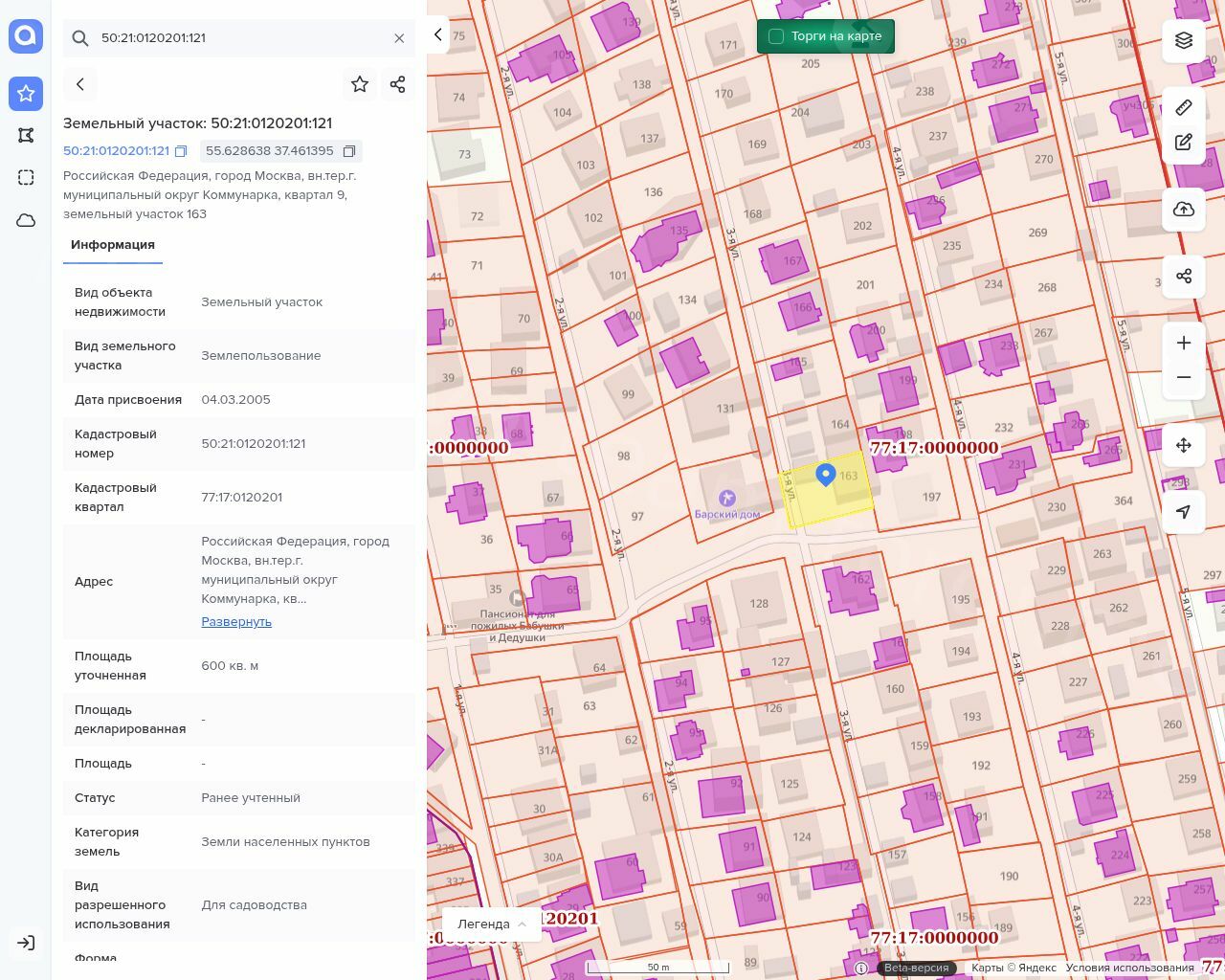The width and height of the screenshot is (1225, 980).
Task: Open Условия использования link
Action: coord(1129,968)
